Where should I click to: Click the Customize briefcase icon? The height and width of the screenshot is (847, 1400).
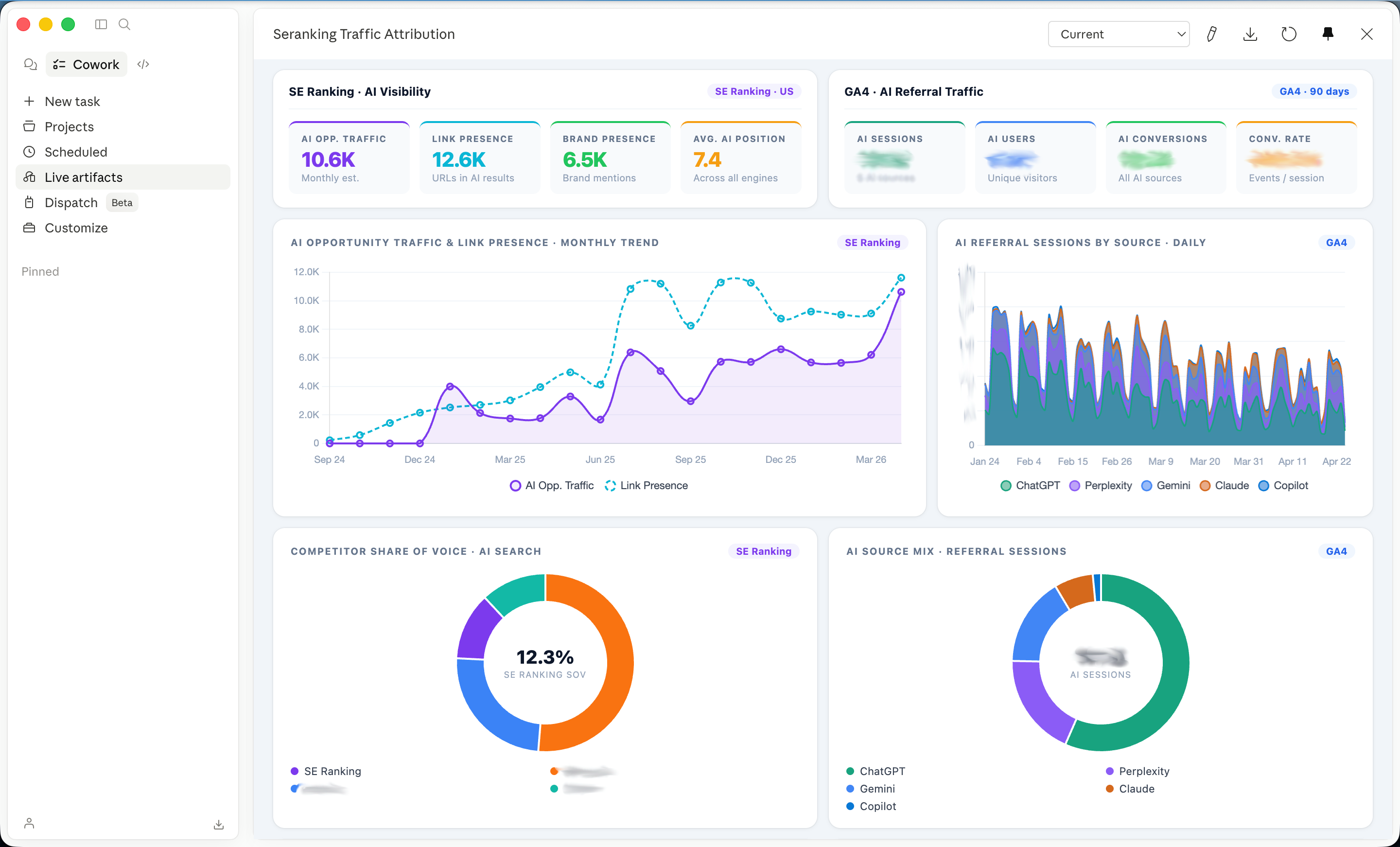click(29, 228)
